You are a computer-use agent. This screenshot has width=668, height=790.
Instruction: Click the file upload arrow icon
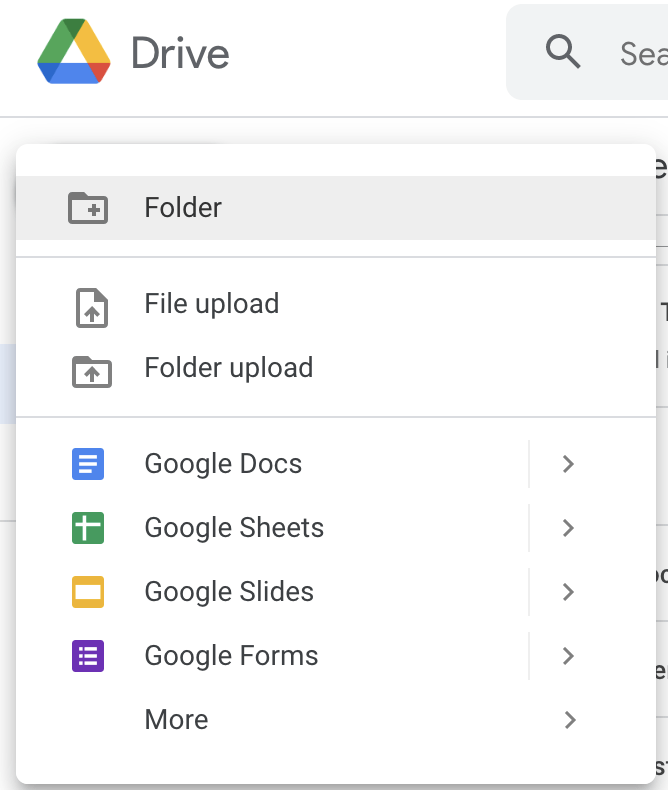[x=92, y=308]
